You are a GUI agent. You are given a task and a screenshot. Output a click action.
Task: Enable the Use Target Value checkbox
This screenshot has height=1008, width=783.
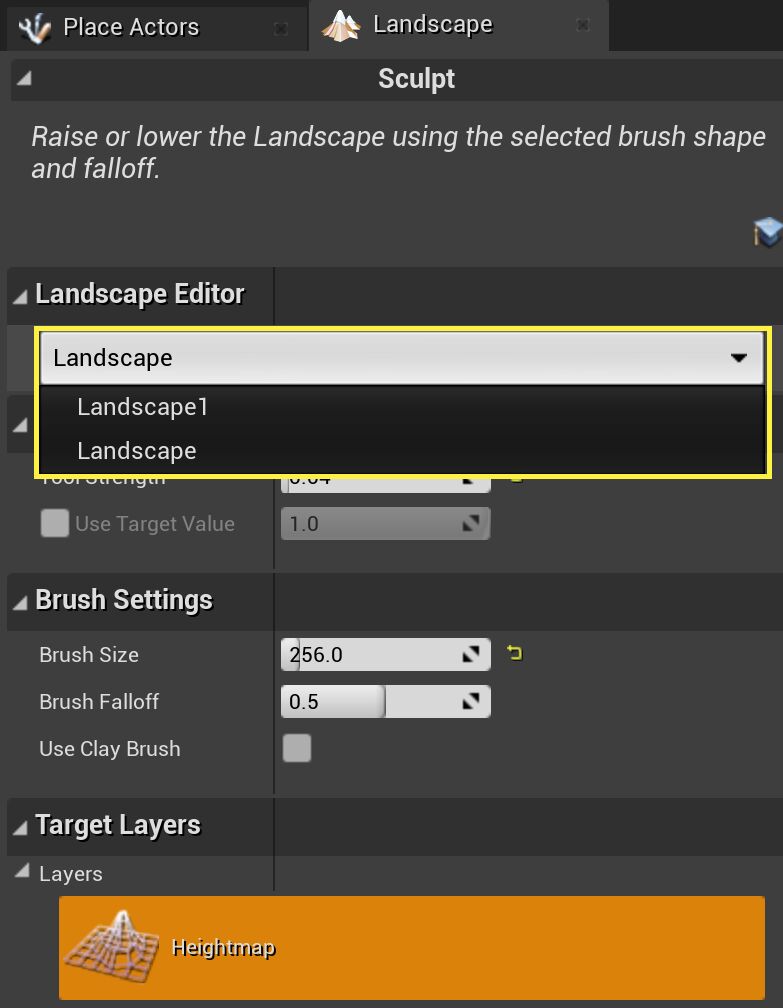pos(55,523)
